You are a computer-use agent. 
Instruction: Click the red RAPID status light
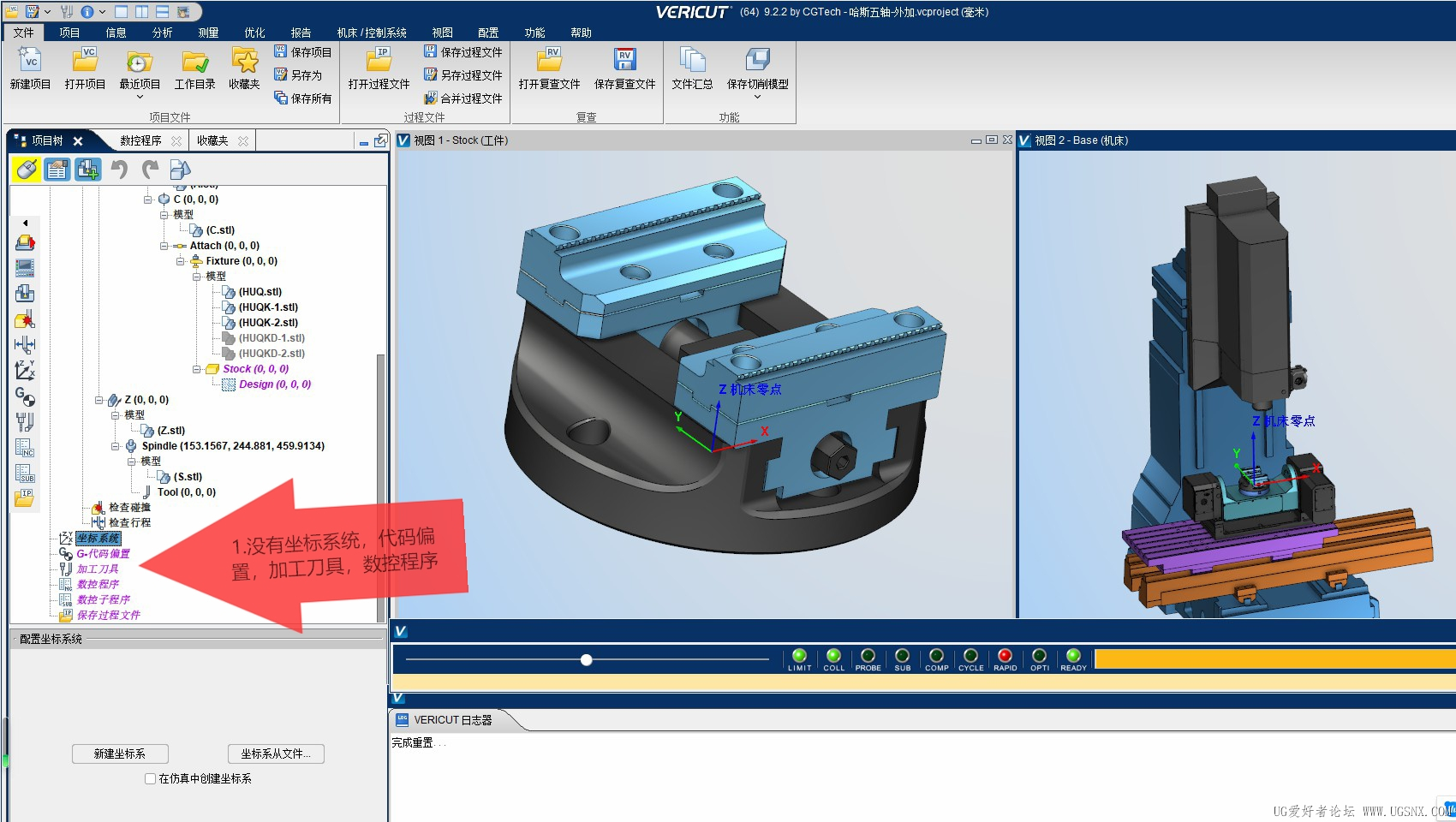[1005, 656]
